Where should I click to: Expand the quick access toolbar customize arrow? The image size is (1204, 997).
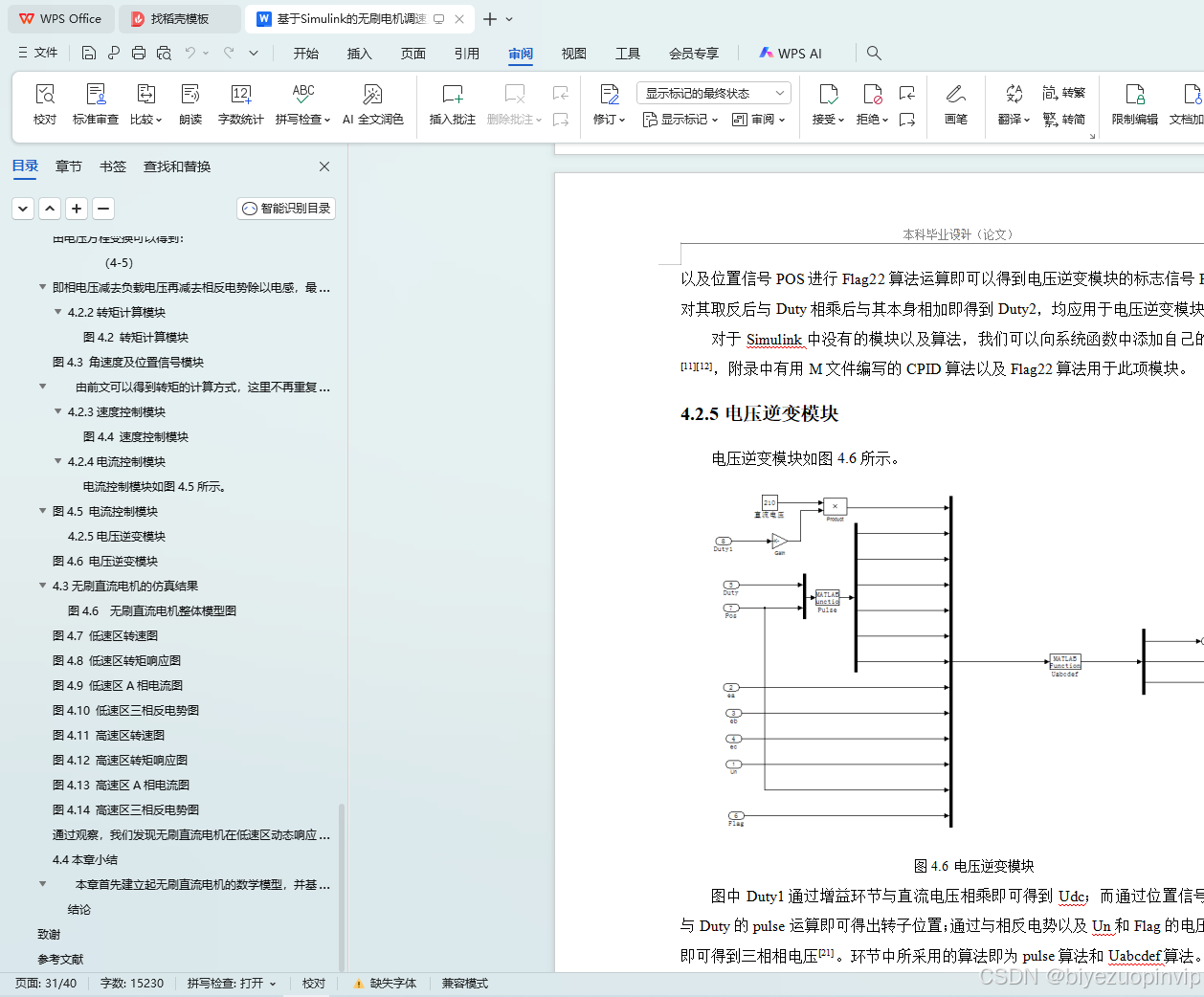(x=254, y=53)
